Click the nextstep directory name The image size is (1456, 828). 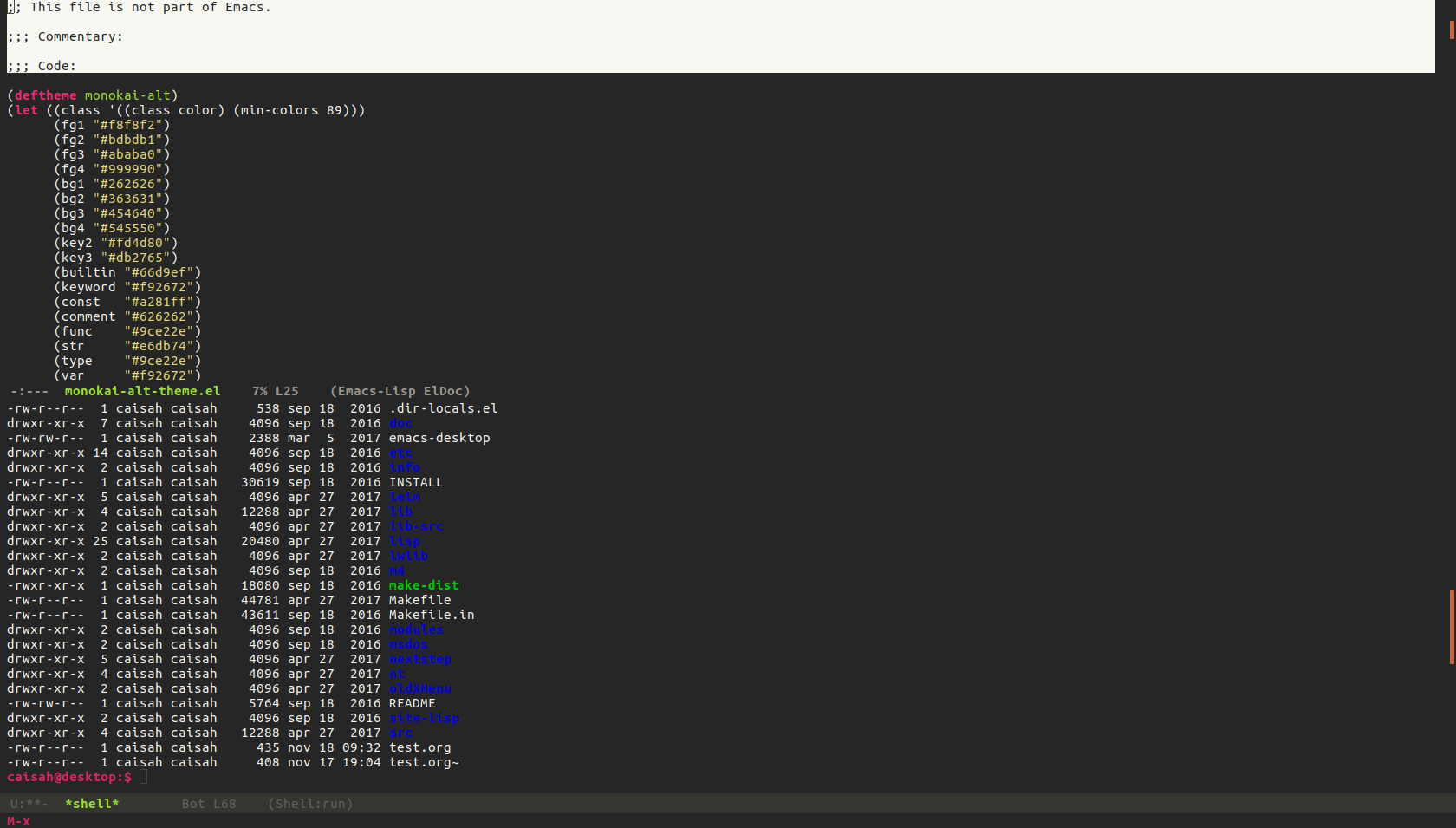(419, 659)
